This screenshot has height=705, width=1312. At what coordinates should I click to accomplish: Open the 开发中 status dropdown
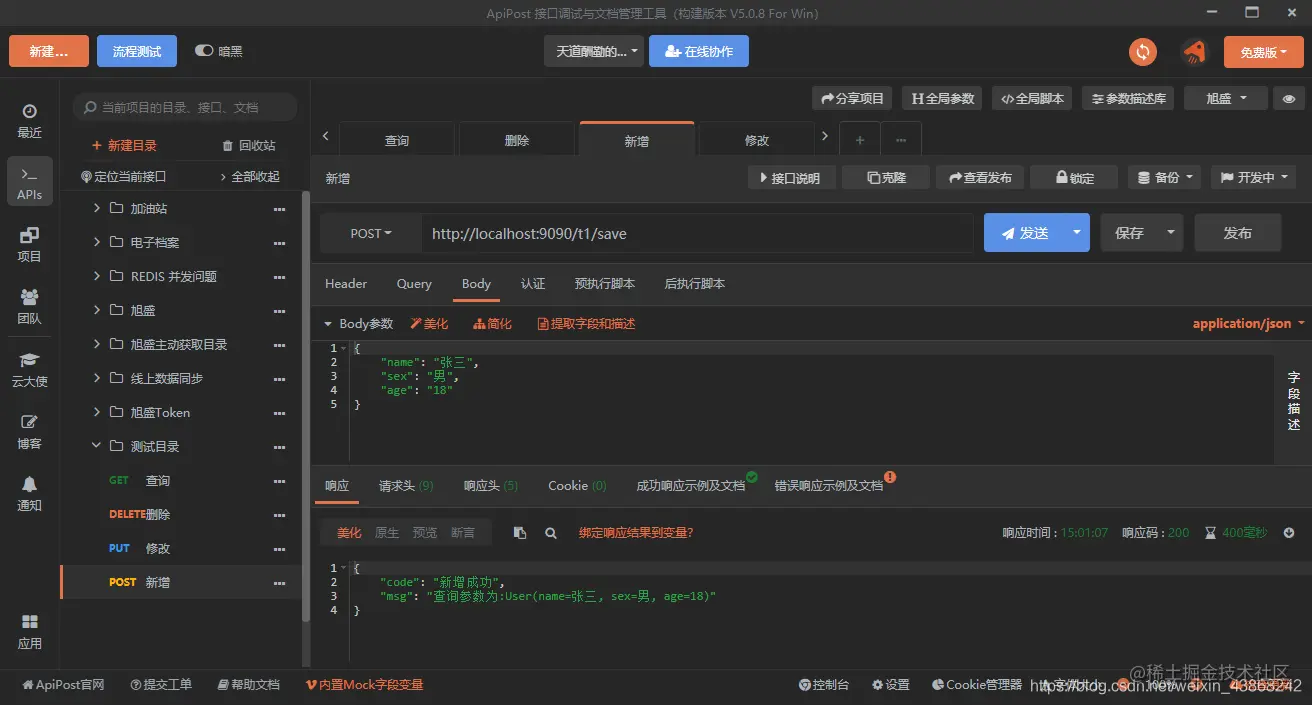click(1253, 178)
